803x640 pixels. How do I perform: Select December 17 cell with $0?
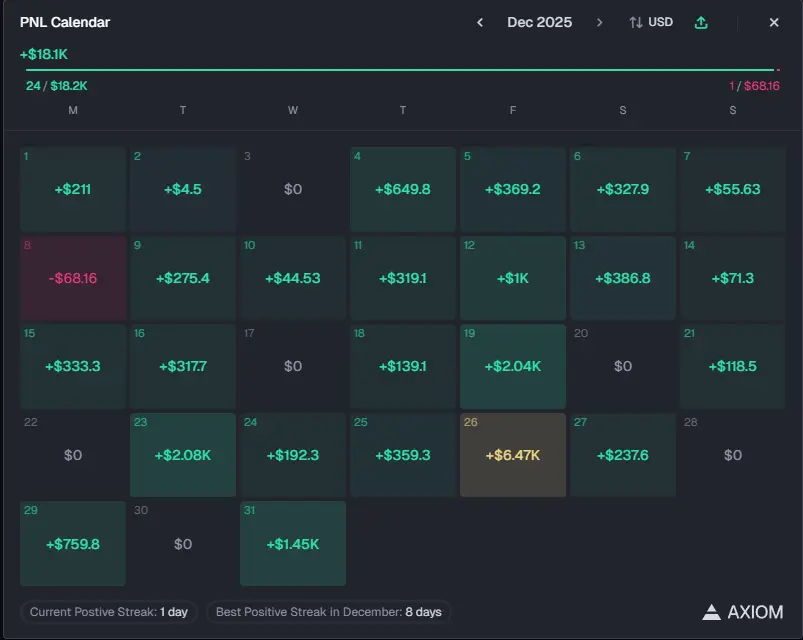pyautogui.click(x=293, y=366)
